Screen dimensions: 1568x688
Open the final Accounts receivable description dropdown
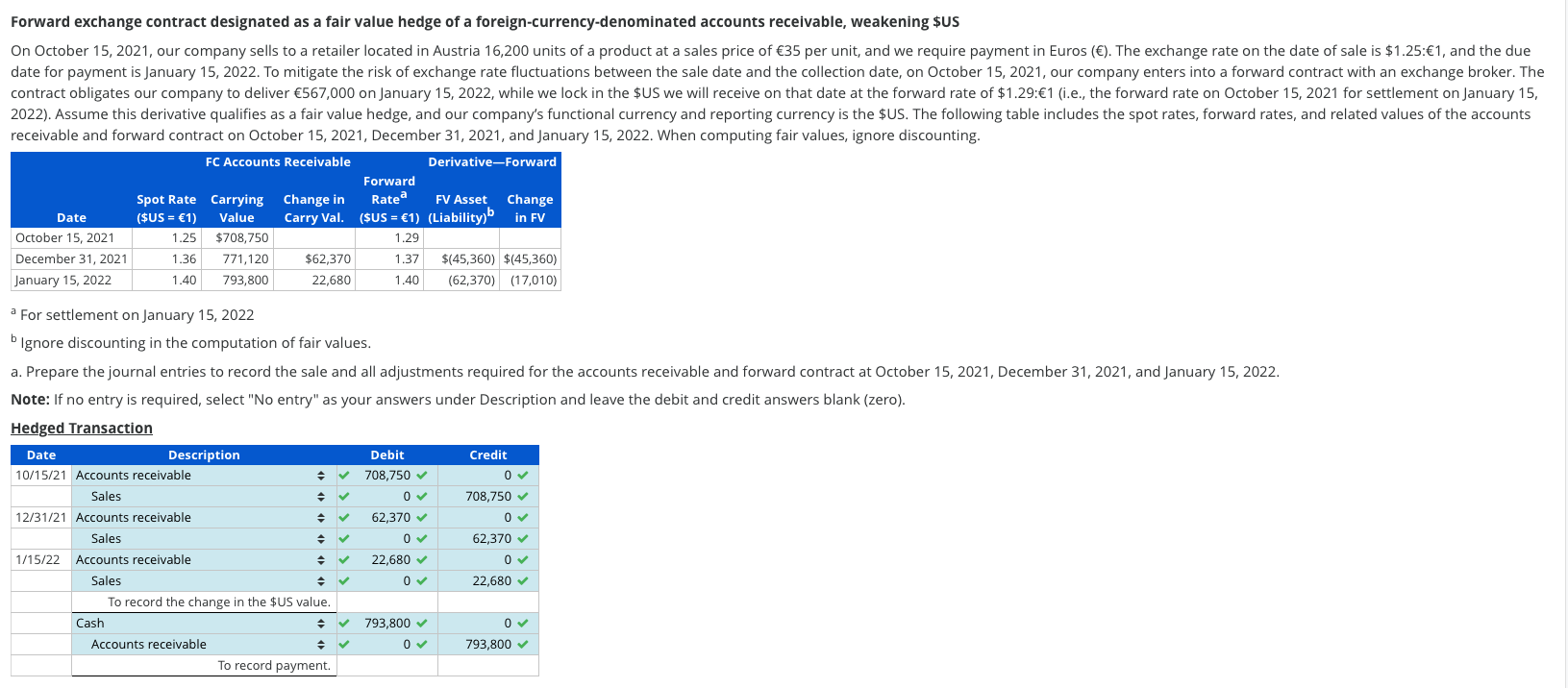(320, 644)
